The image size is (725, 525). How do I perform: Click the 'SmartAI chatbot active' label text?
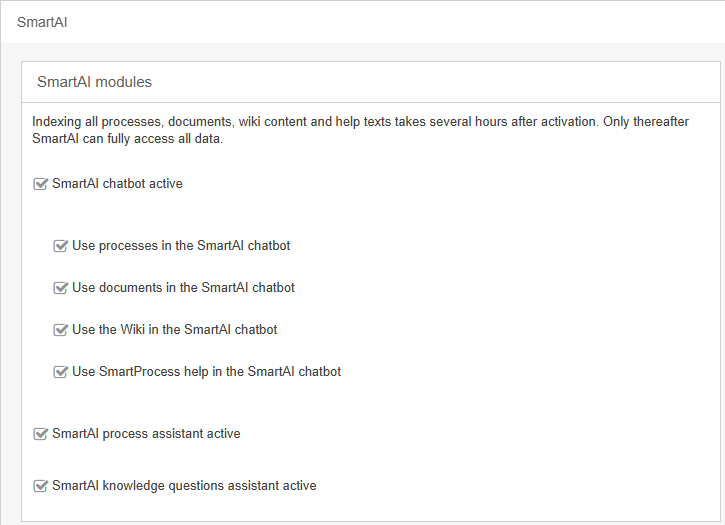pos(117,184)
